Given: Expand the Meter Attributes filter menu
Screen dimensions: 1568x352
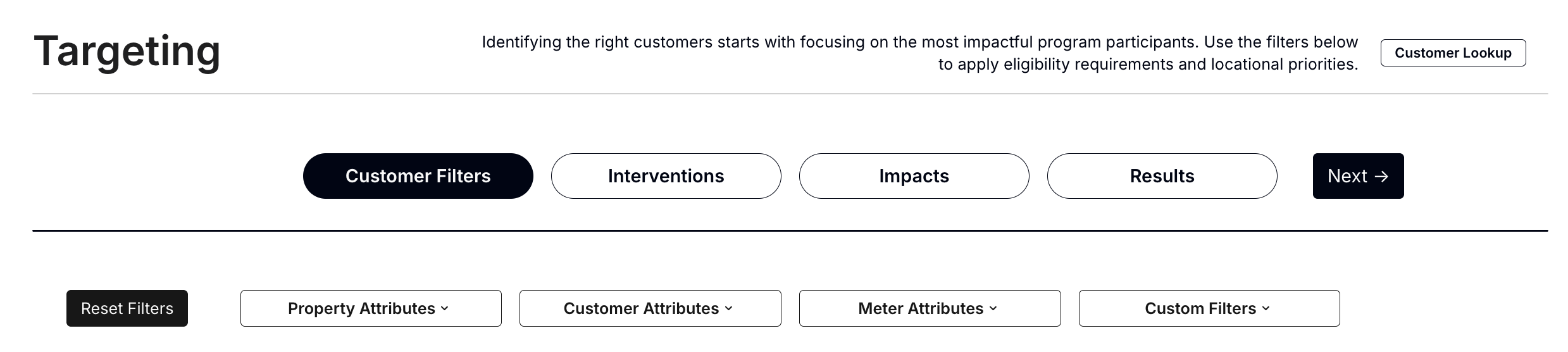Looking at the screenshot, I should click(929, 308).
